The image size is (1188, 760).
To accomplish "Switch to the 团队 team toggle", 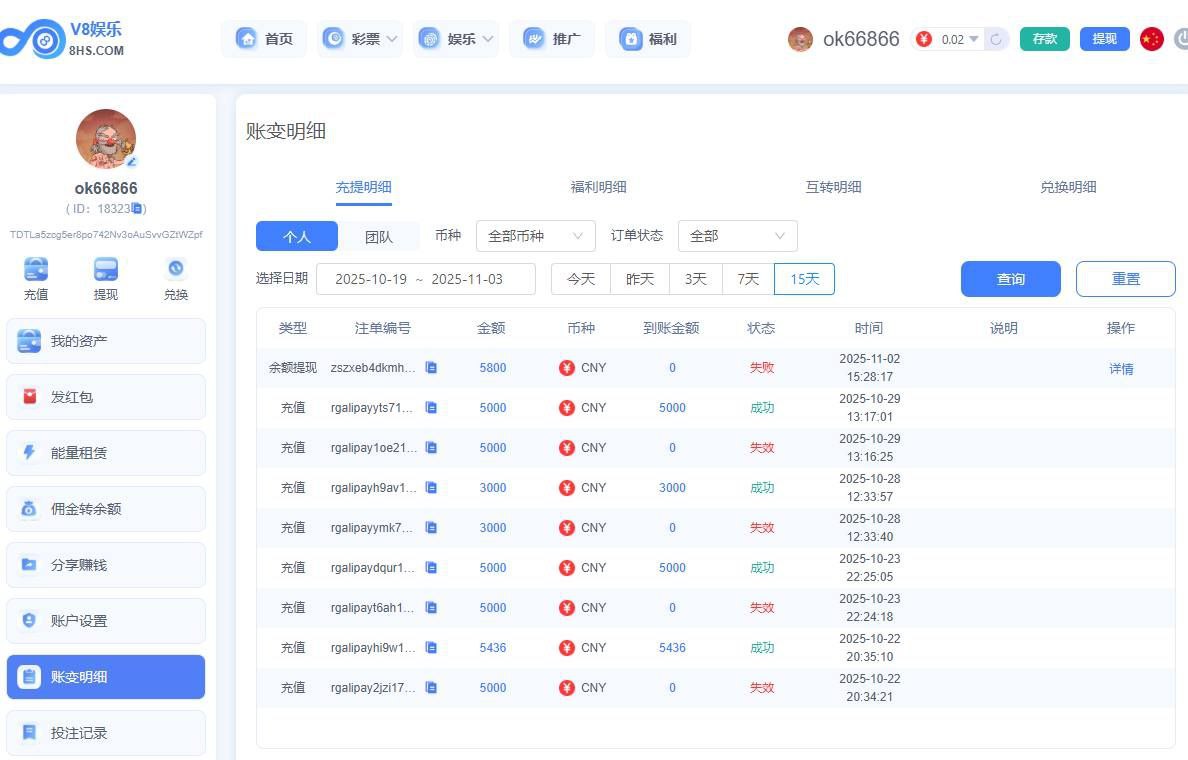I will [378, 236].
